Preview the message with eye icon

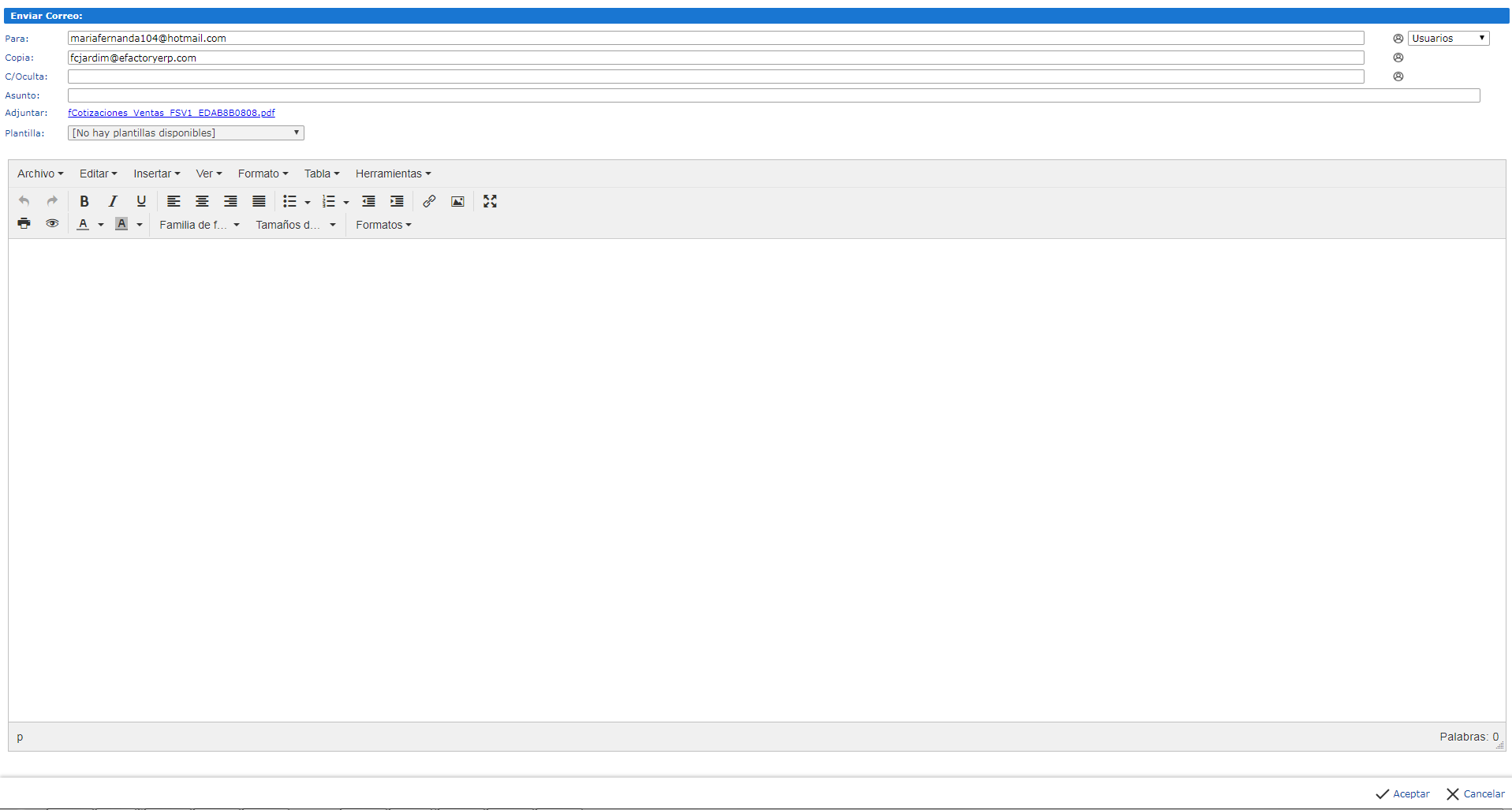pyautogui.click(x=52, y=224)
